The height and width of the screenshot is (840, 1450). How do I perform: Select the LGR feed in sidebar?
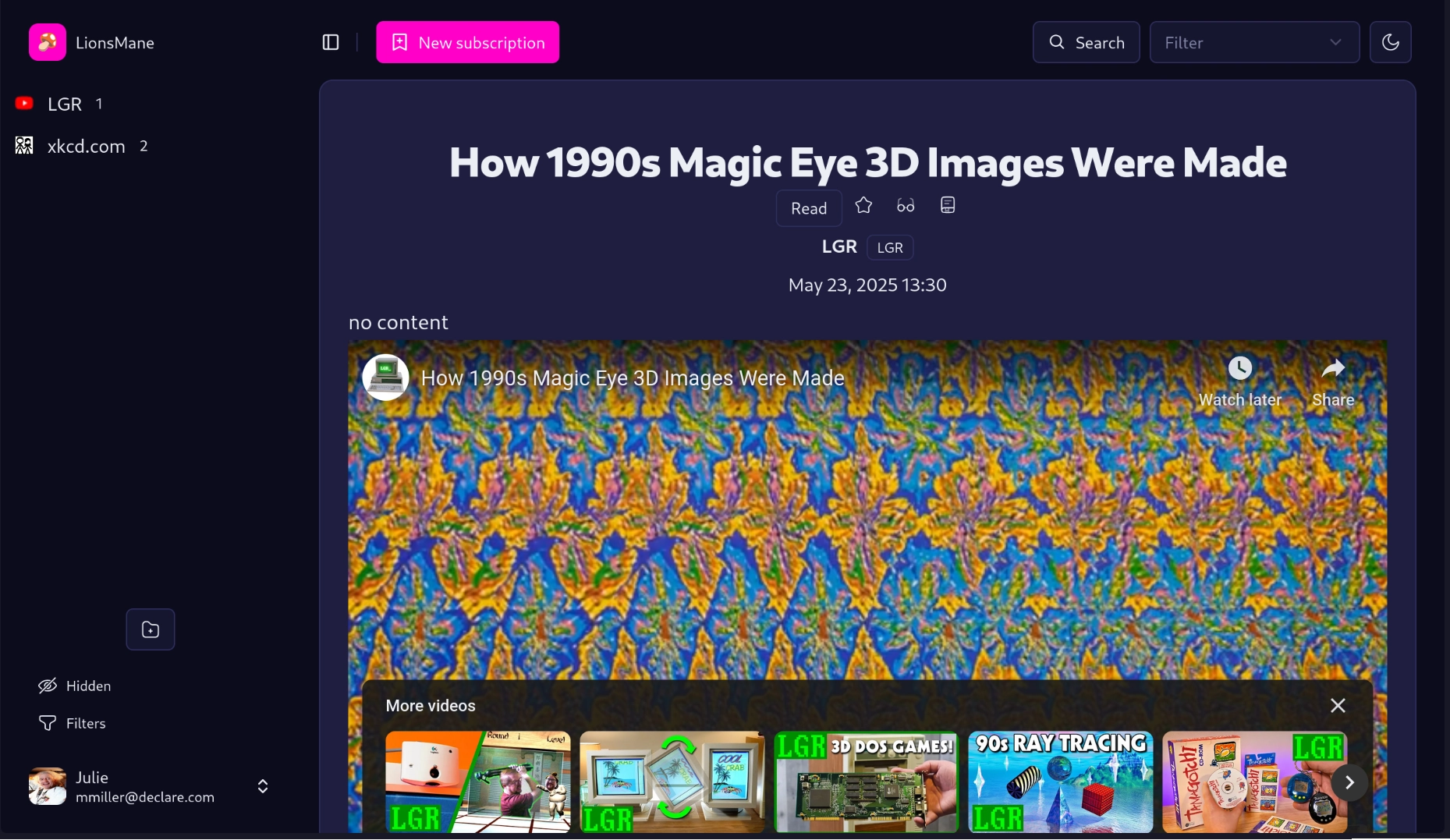tap(64, 103)
